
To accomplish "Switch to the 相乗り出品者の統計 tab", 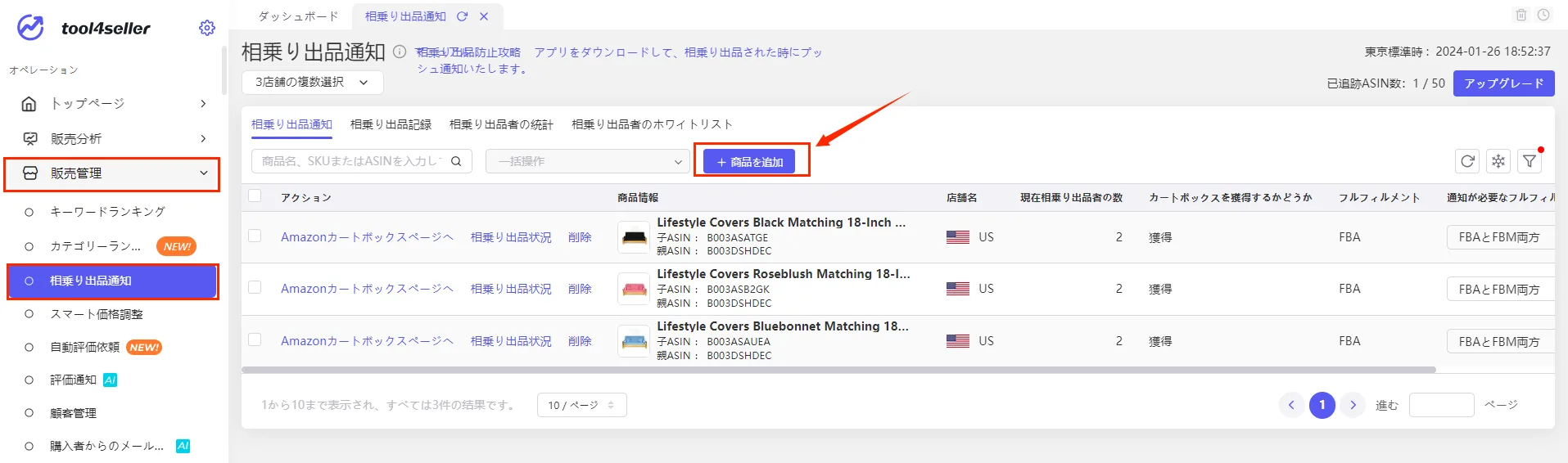I will (501, 124).
